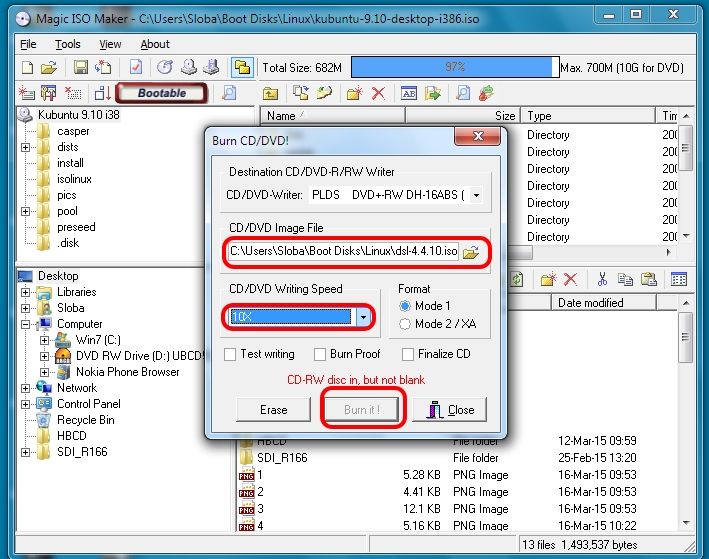Collapse the Computer node
The width and height of the screenshot is (709, 559).
click(25, 324)
